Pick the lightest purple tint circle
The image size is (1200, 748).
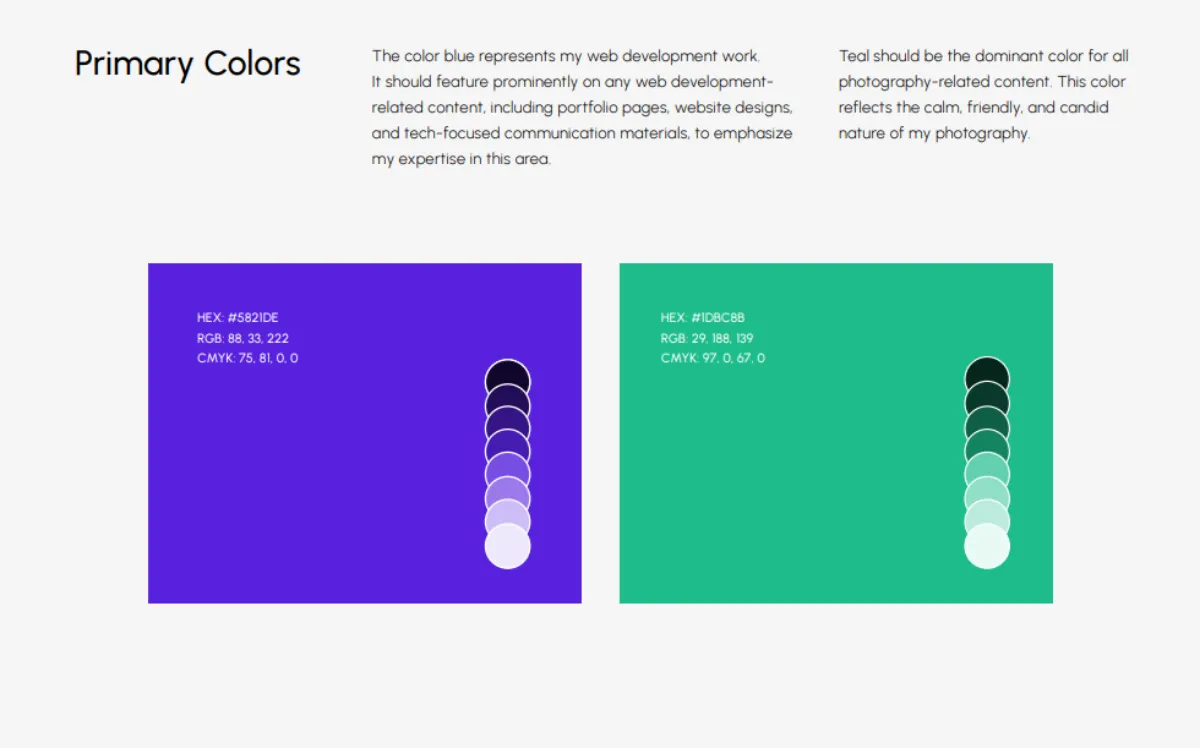507,548
